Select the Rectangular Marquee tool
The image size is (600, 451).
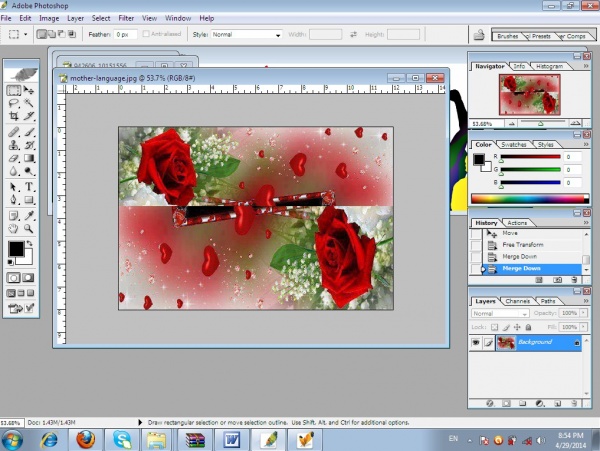point(14,91)
